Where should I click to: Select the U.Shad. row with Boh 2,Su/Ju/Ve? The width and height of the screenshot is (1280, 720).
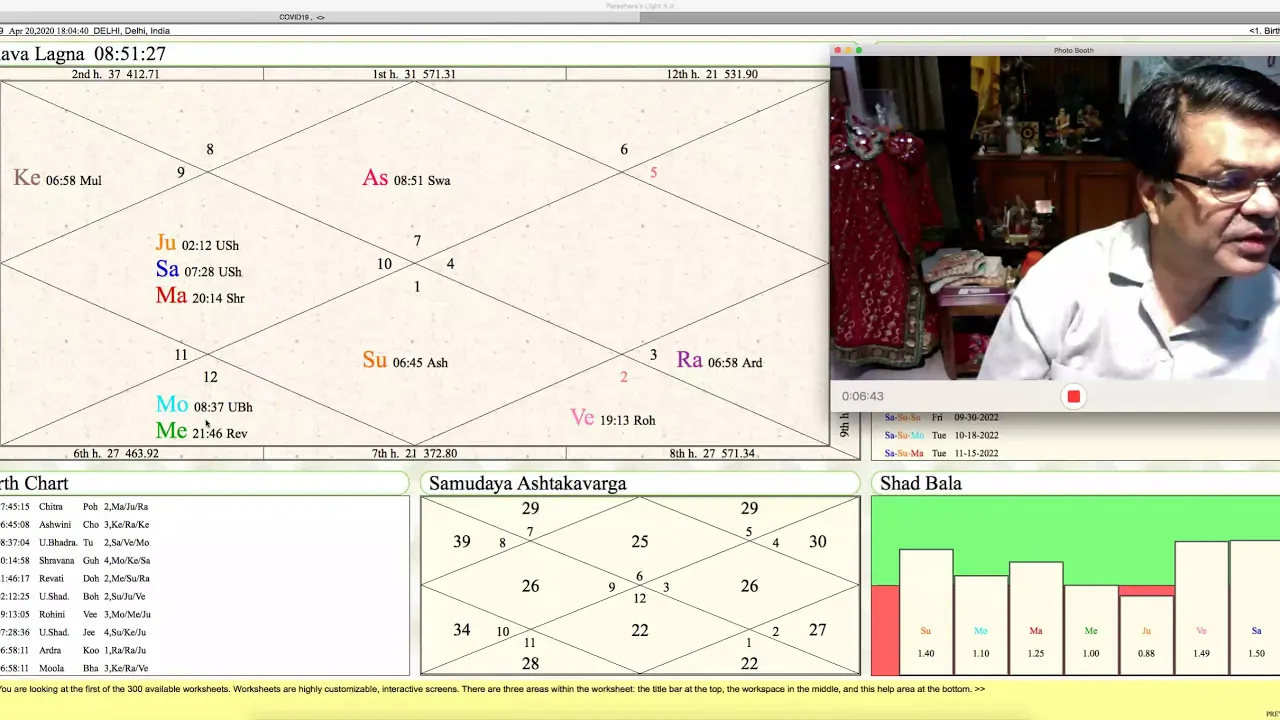click(x=75, y=597)
